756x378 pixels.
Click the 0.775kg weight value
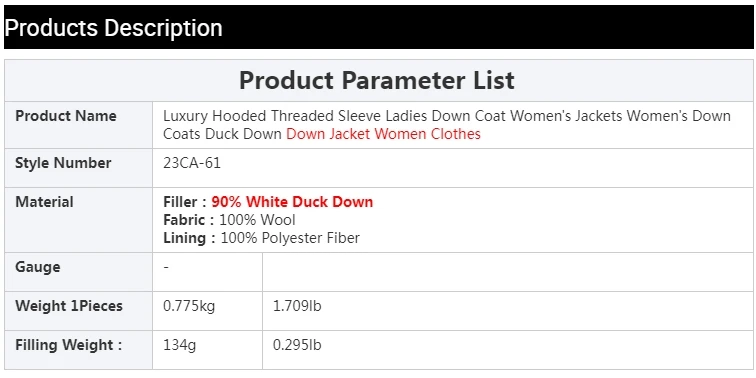(x=189, y=306)
